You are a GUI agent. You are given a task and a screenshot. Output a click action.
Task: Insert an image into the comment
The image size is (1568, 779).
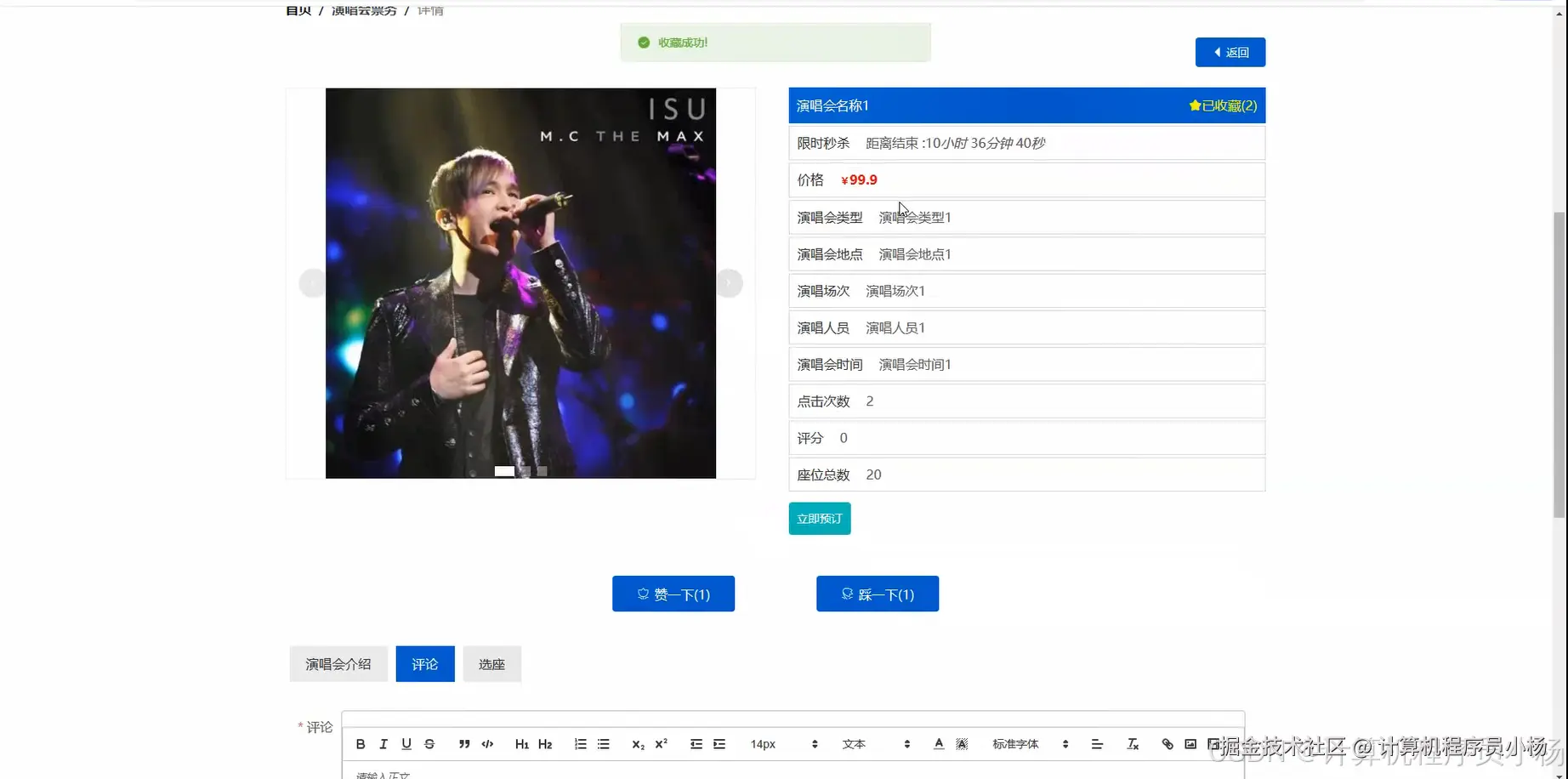click(1190, 744)
